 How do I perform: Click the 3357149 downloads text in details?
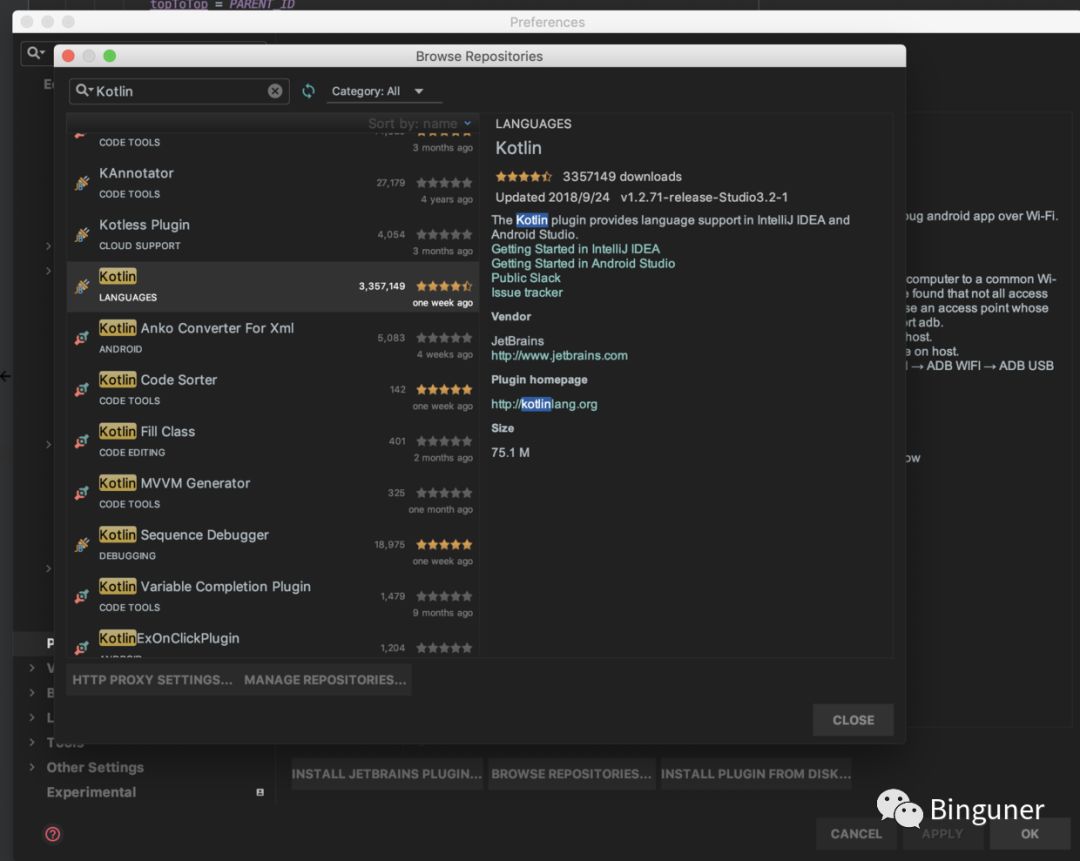pyautogui.click(x=622, y=177)
